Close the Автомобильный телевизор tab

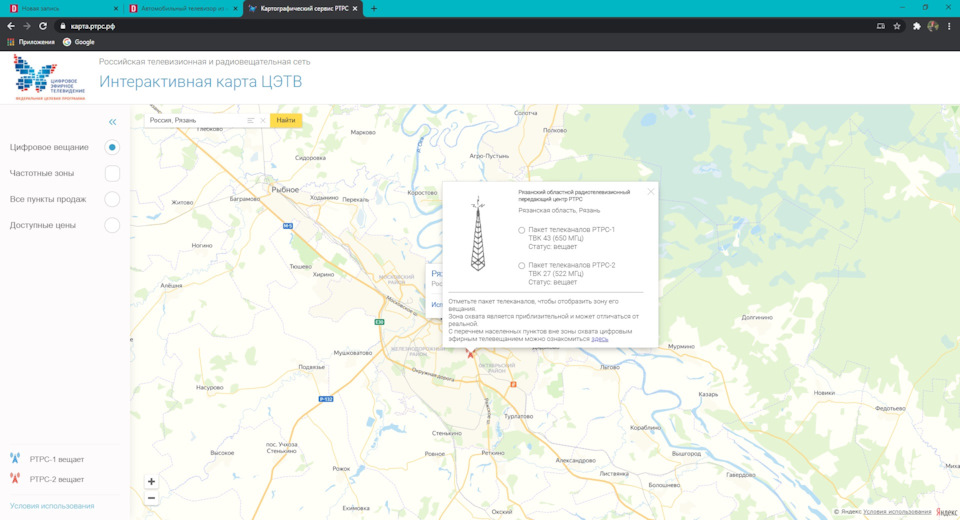point(235,9)
